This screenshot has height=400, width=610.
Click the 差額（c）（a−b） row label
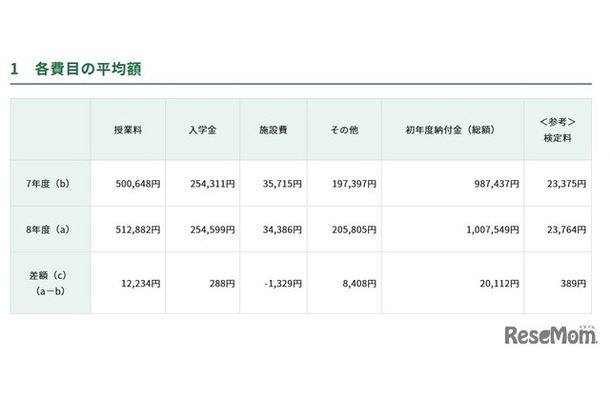click(50, 283)
